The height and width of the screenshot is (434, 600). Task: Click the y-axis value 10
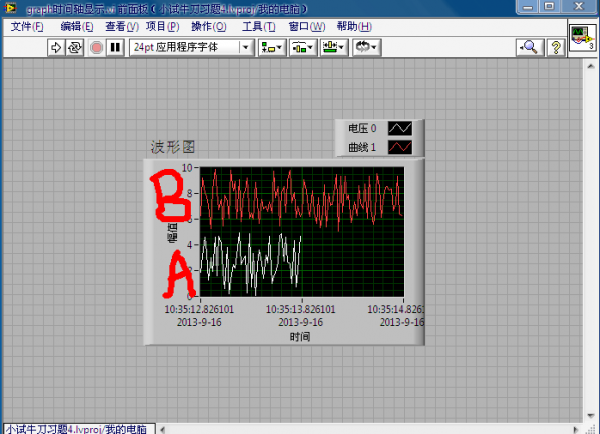point(187,168)
